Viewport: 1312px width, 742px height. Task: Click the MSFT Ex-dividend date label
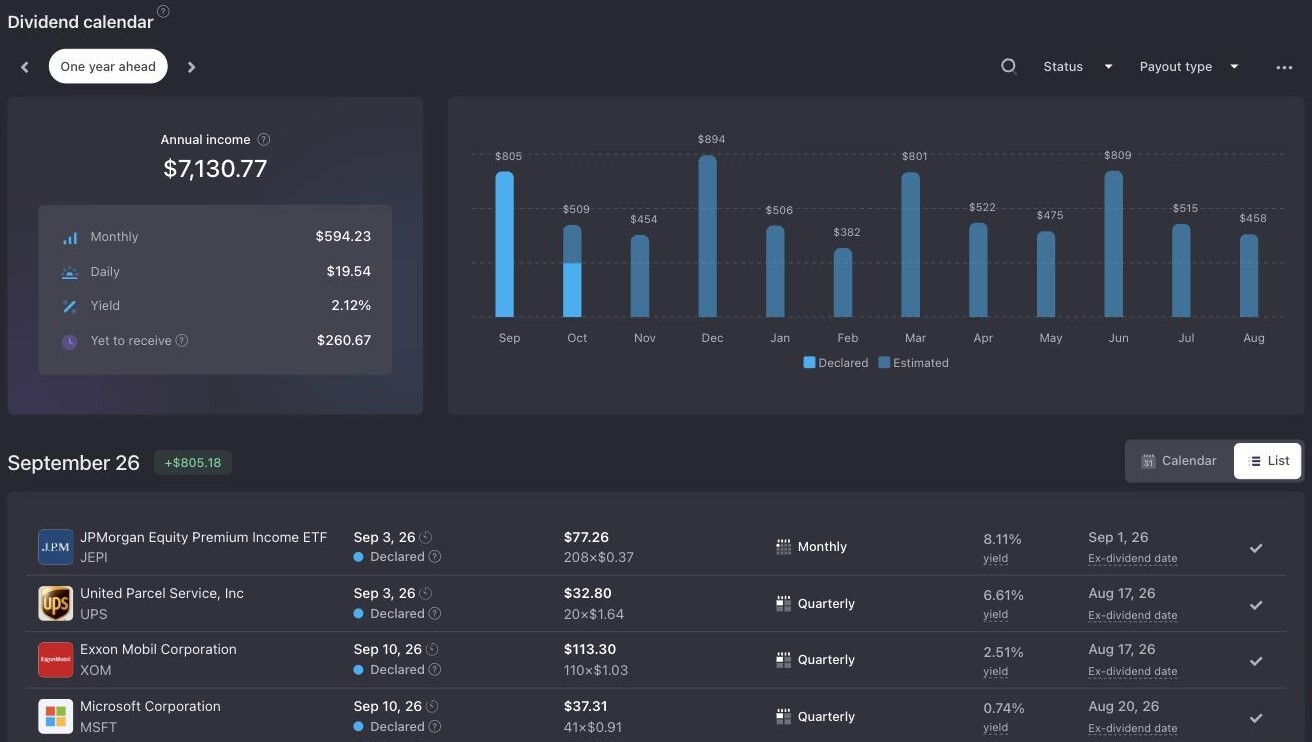1133,729
